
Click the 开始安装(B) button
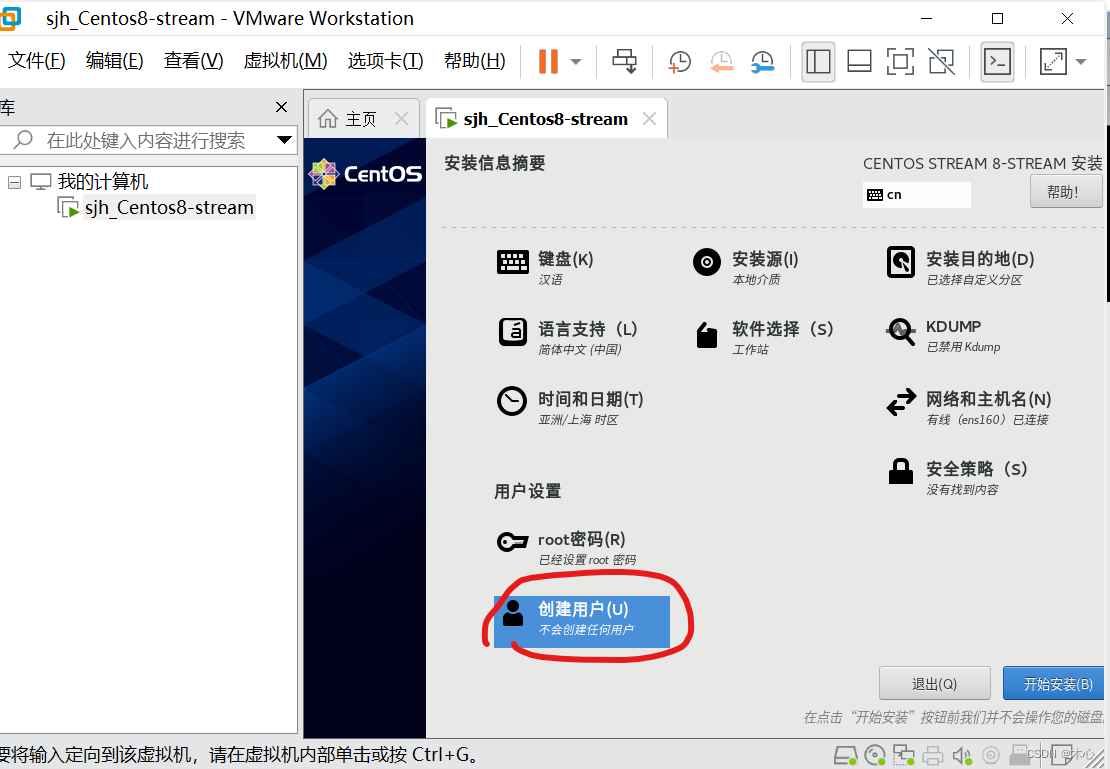coord(1054,683)
